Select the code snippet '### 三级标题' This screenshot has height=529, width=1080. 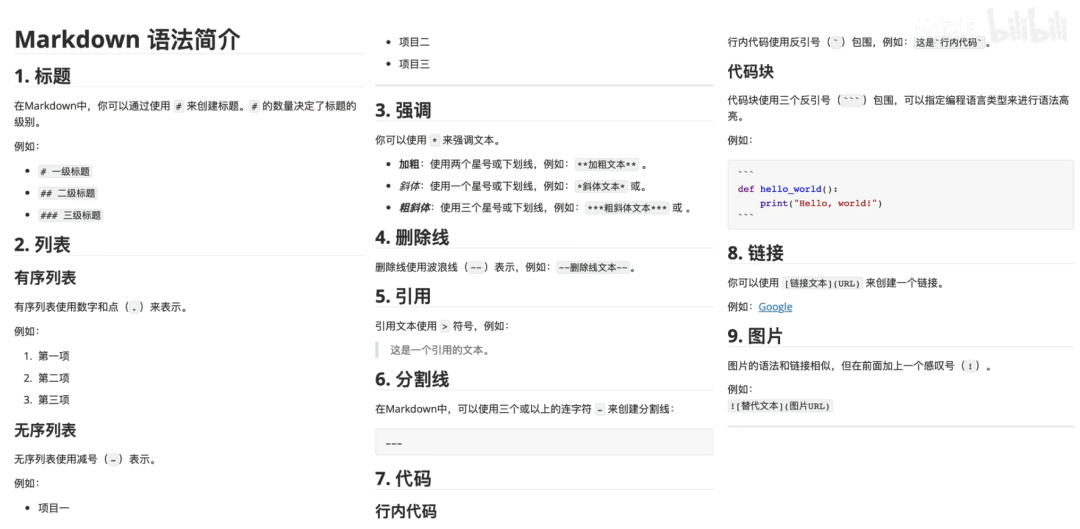click(x=71, y=216)
